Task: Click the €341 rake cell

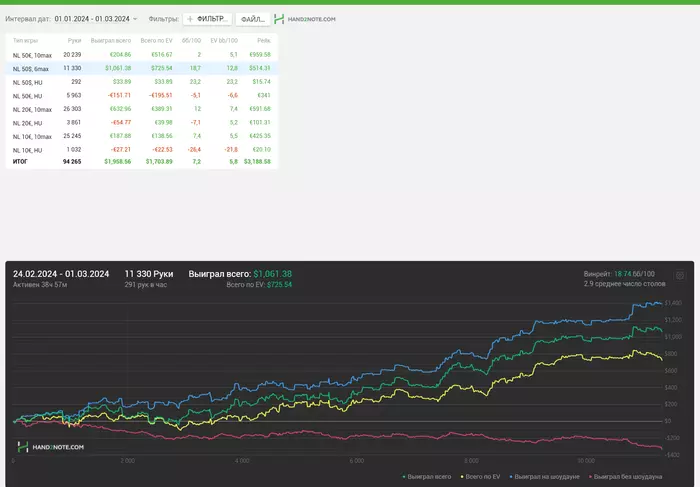Action: click(x=264, y=95)
